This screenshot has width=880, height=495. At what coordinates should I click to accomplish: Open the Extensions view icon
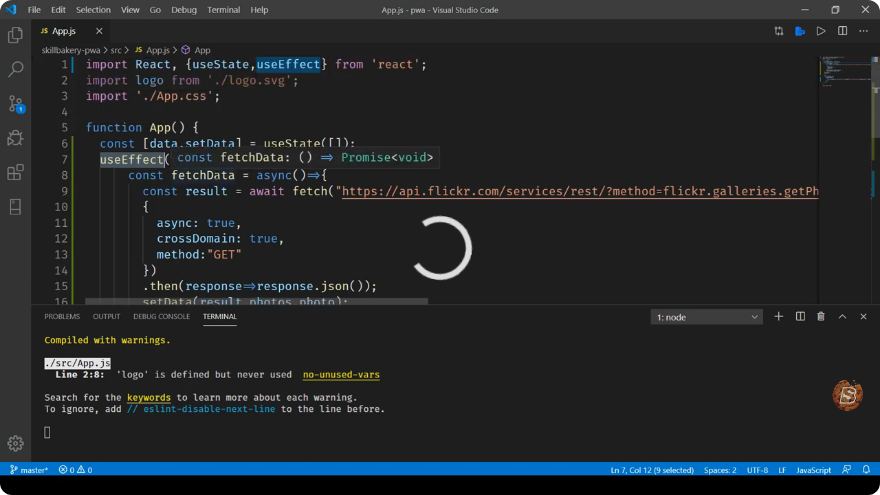15,172
